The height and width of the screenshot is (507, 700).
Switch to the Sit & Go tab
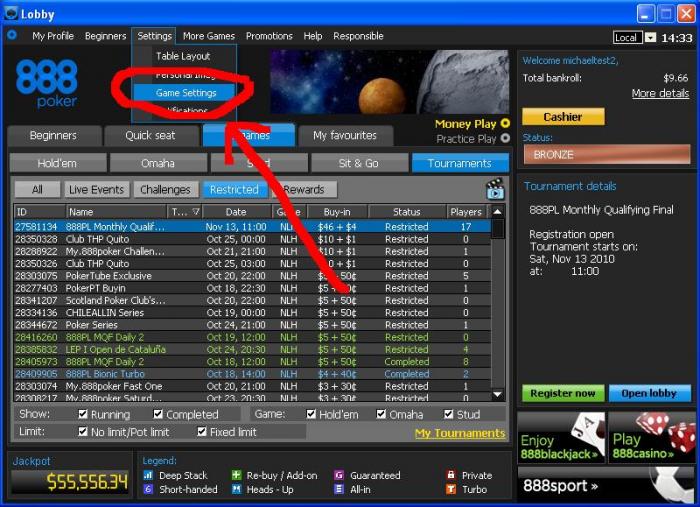click(359, 163)
